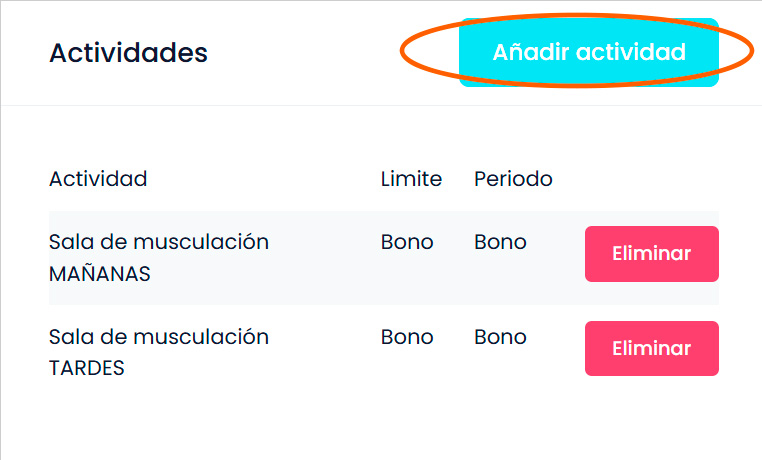Click Bono under Periodo in TARDES row
This screenshot has width=762, height=460.
[500, 337]
